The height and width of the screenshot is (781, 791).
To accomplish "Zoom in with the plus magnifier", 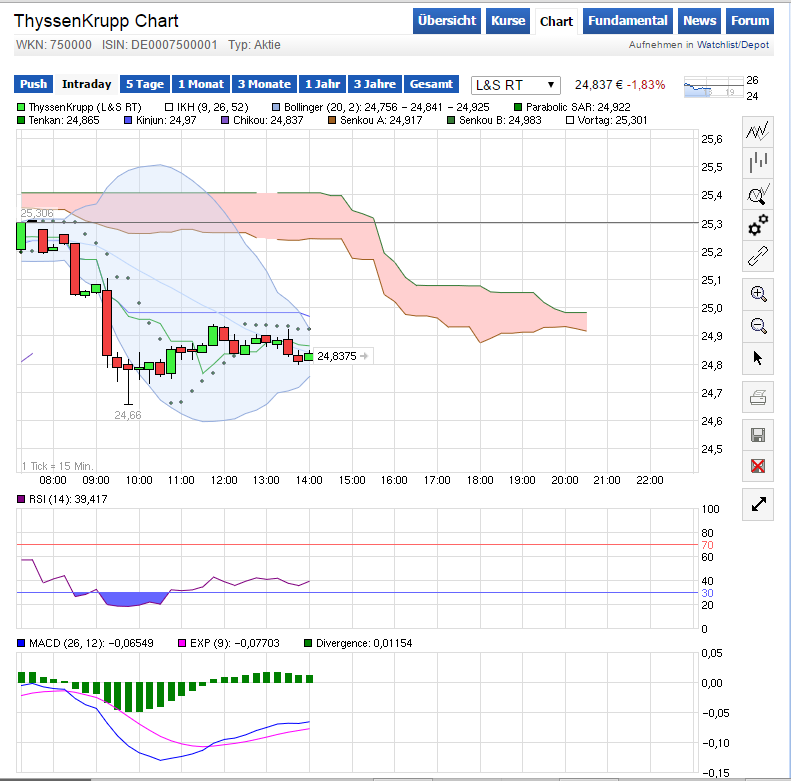I will 758,294.
